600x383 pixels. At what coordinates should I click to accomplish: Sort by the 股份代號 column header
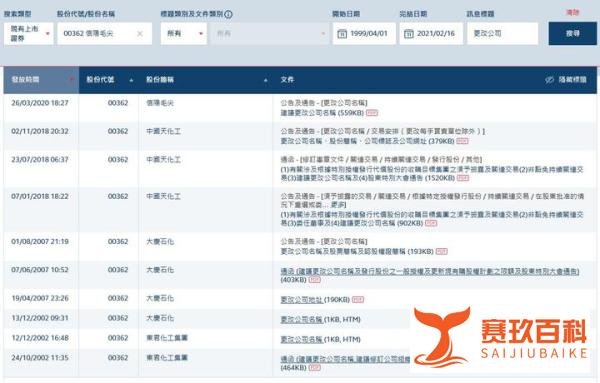pos(109,80)
